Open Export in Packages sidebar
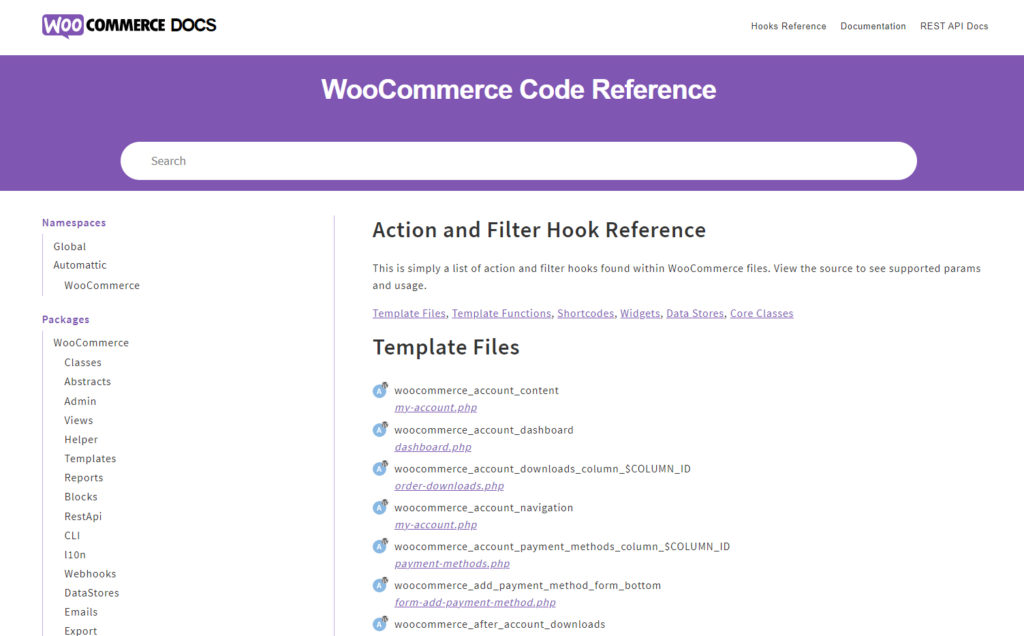 pyautogui.click(x=80, y=631)
